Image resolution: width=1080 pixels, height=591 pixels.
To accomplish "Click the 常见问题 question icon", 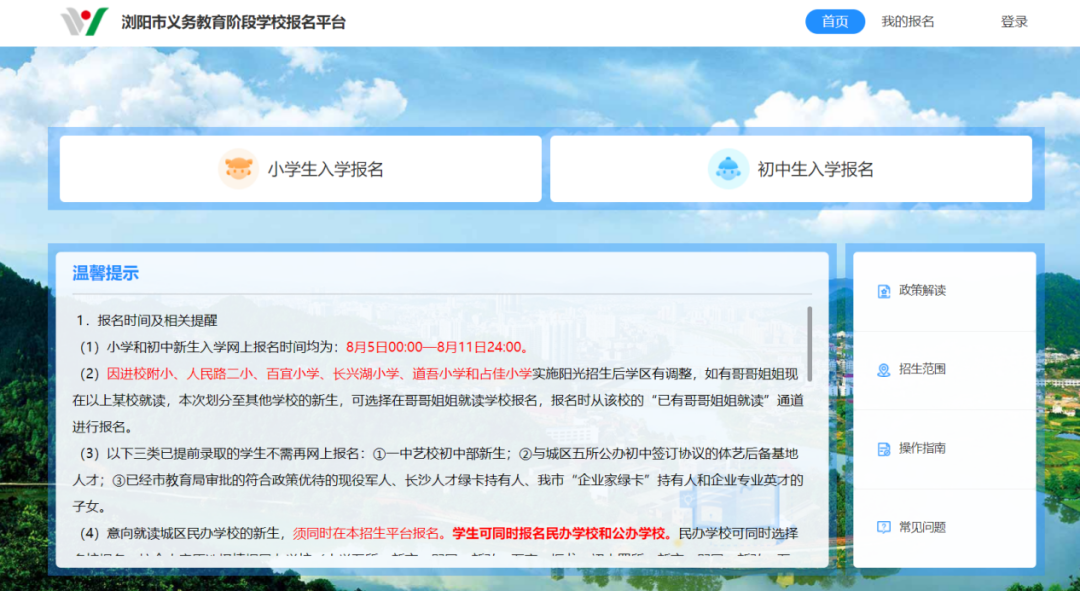I will tap(884, 528).
